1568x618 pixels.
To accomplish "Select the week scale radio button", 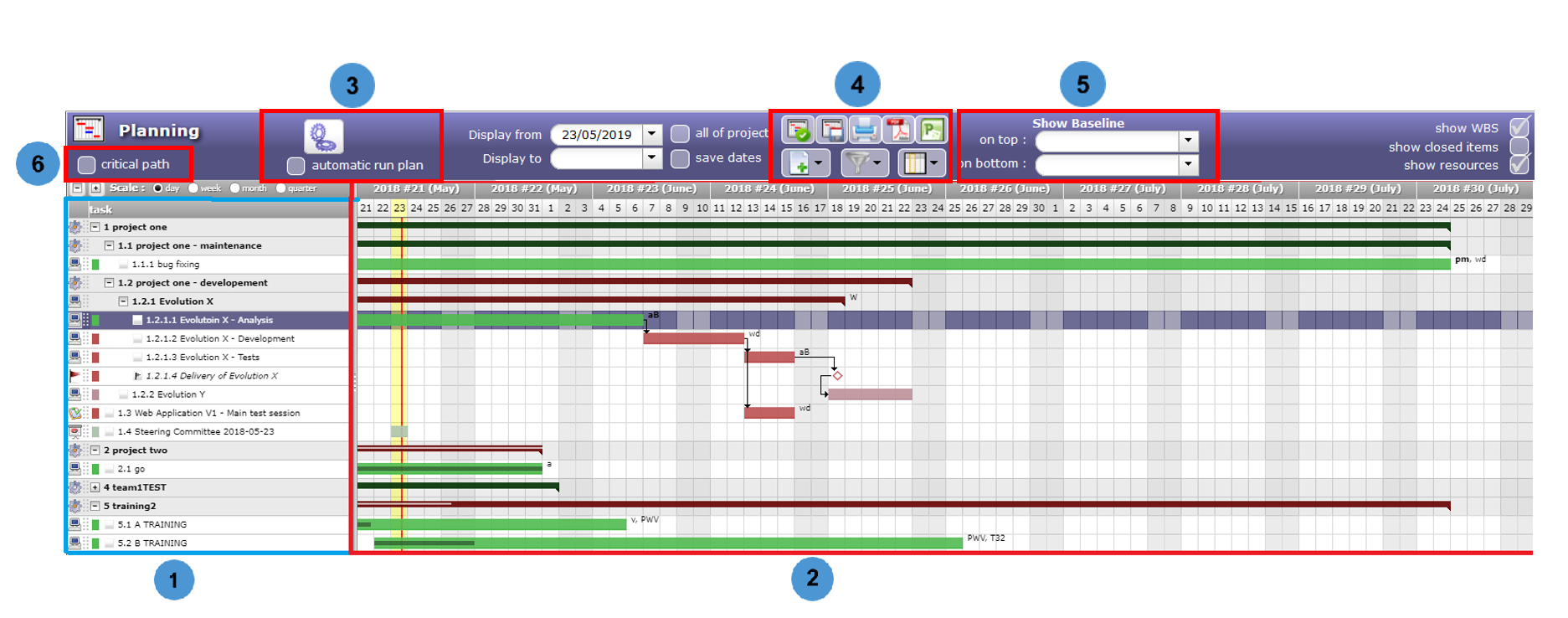I will pos(193,188).
